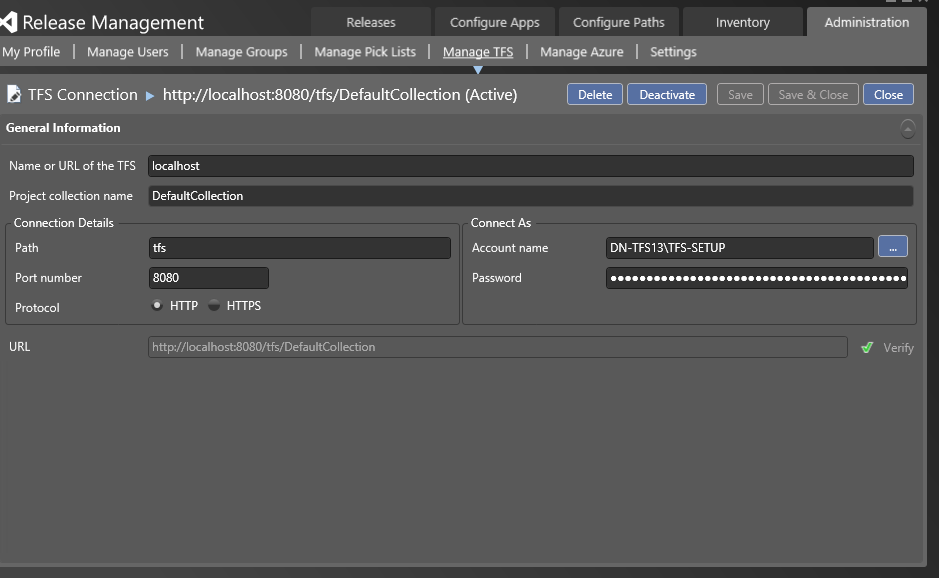Image resolution: width=939 pixels, height=578 pixels.
Task: Click the blue Close button
Action: [888, 94]
